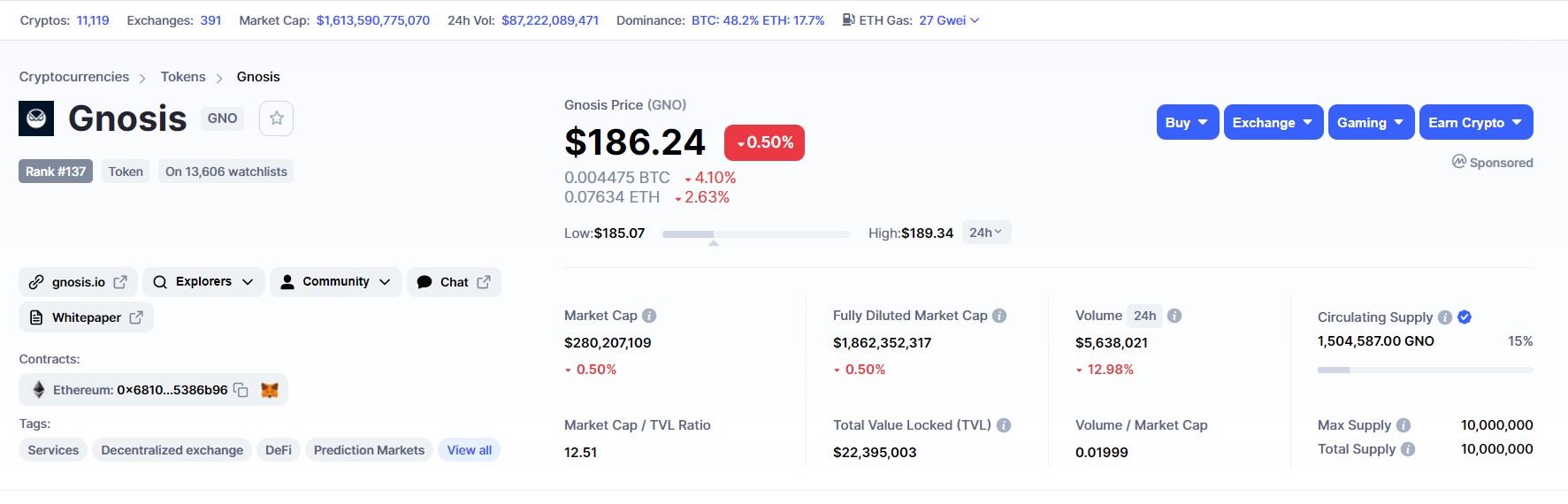Open the gnosis.io website link

tap(78, 282)
